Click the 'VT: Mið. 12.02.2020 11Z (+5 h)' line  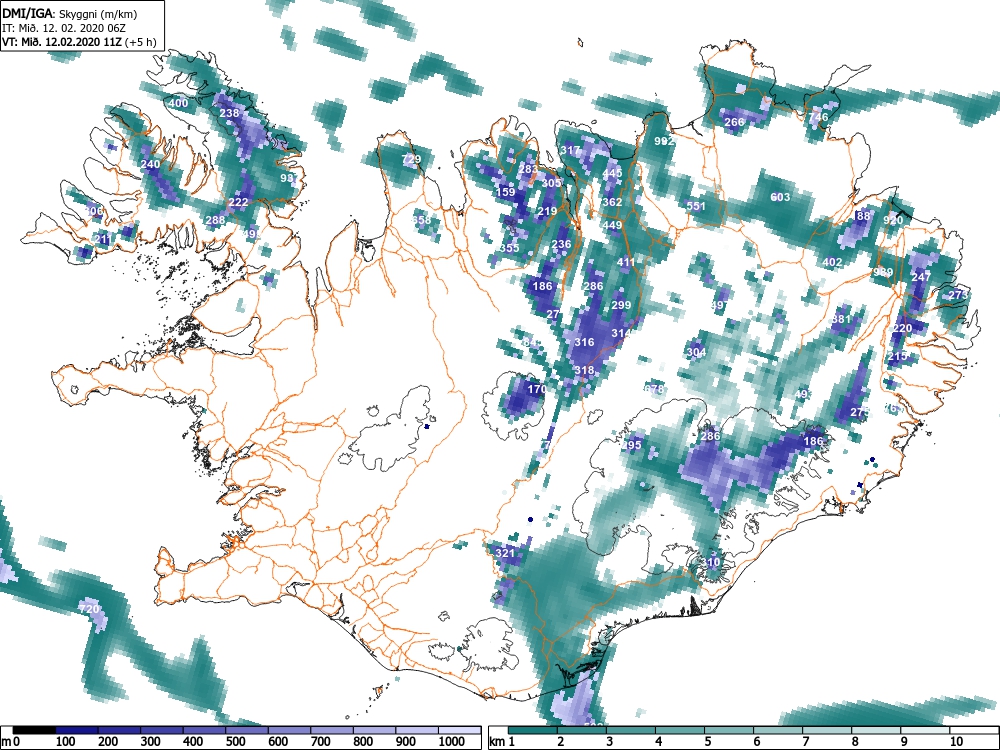(79, 42)
